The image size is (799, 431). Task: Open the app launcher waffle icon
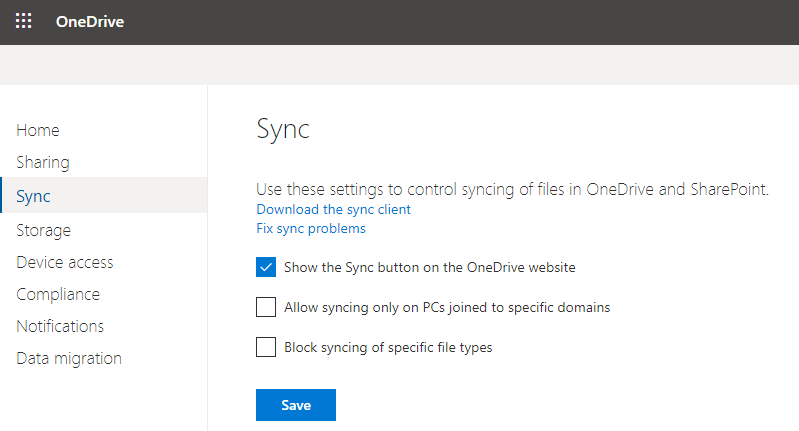tap(24, 21)
